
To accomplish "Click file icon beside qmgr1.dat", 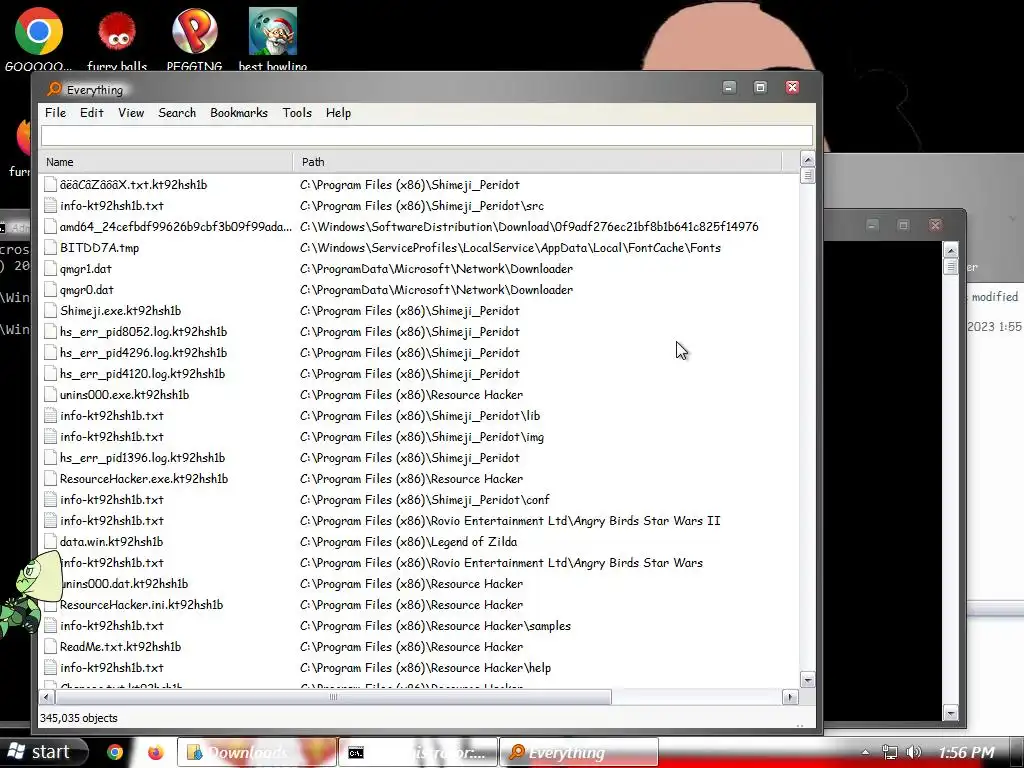I will tap(50, 268).
